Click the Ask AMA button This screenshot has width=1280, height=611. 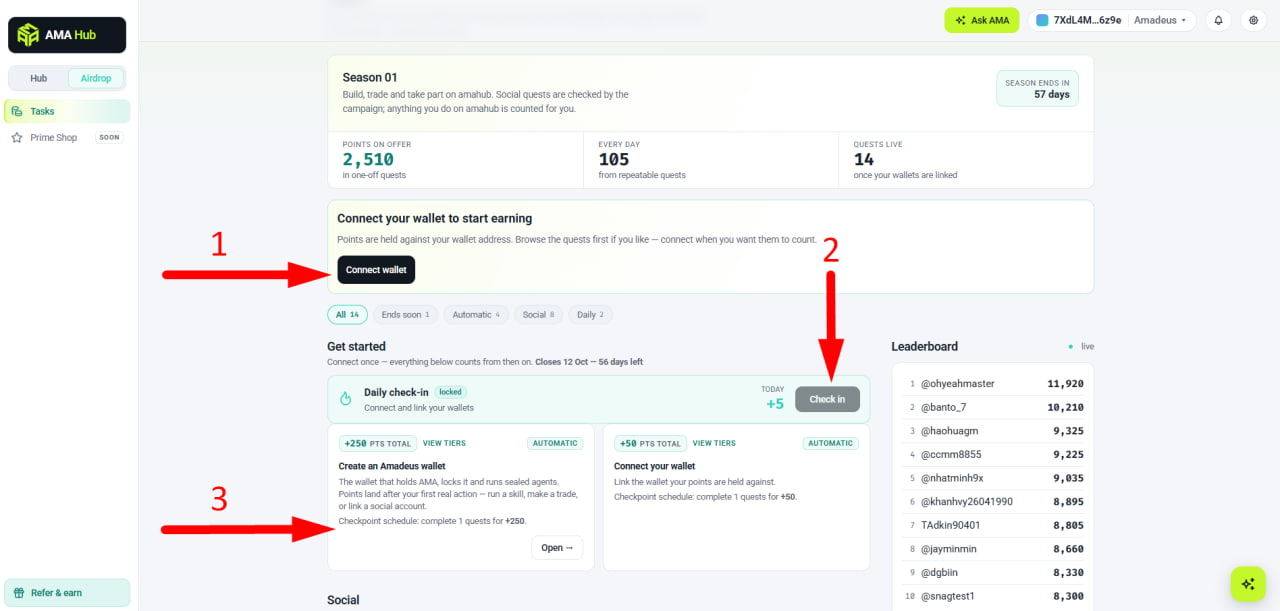point(981,20)
